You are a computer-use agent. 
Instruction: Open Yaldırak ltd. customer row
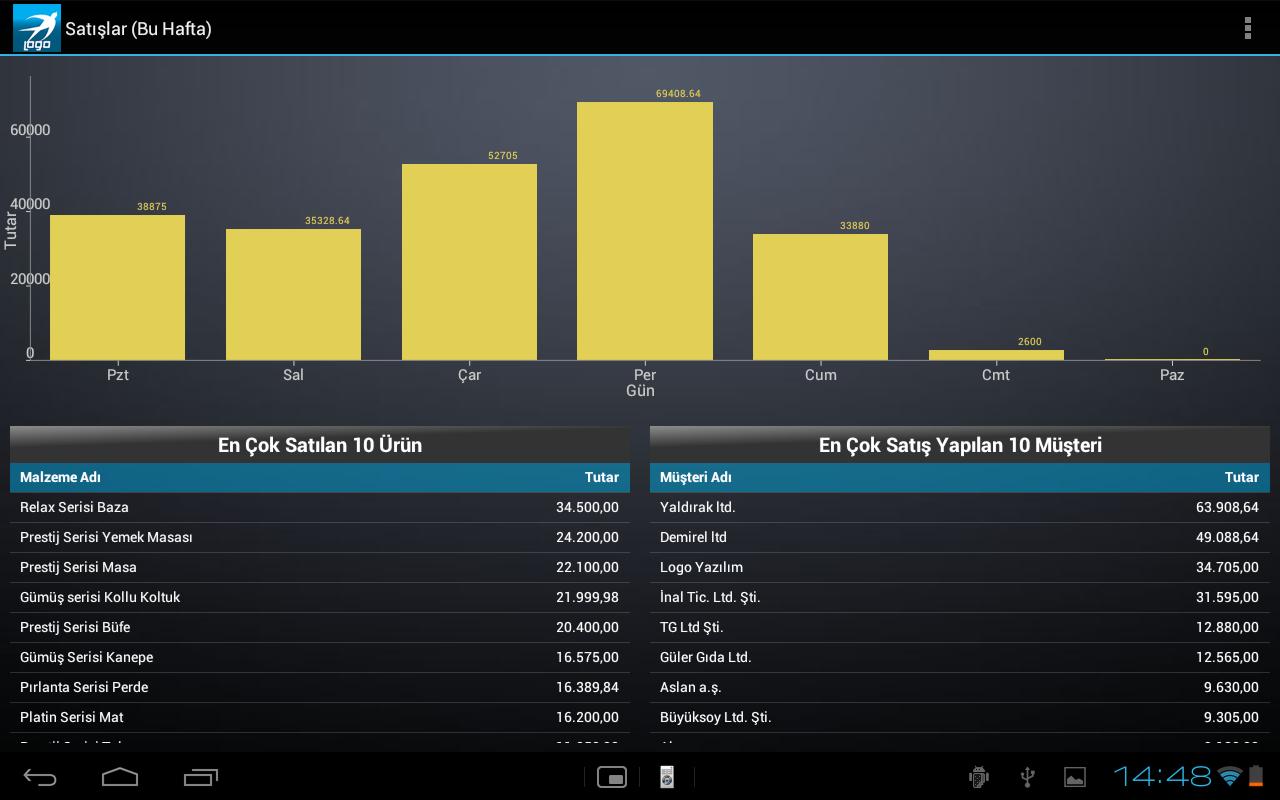point(960,507)
